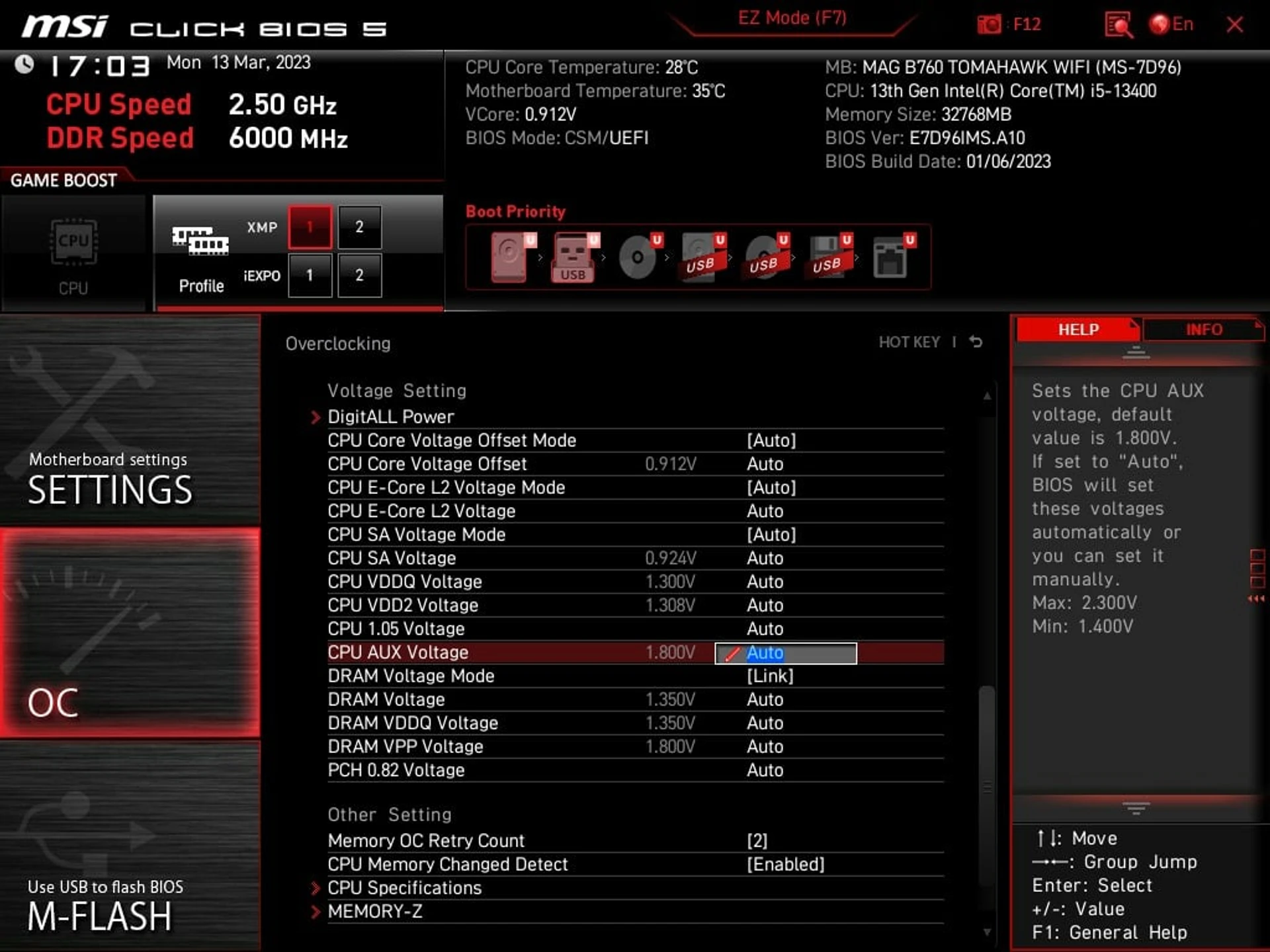Collapse the help panel top handle
Viewport: 1270px width, 952px height.
point(1136,352)
